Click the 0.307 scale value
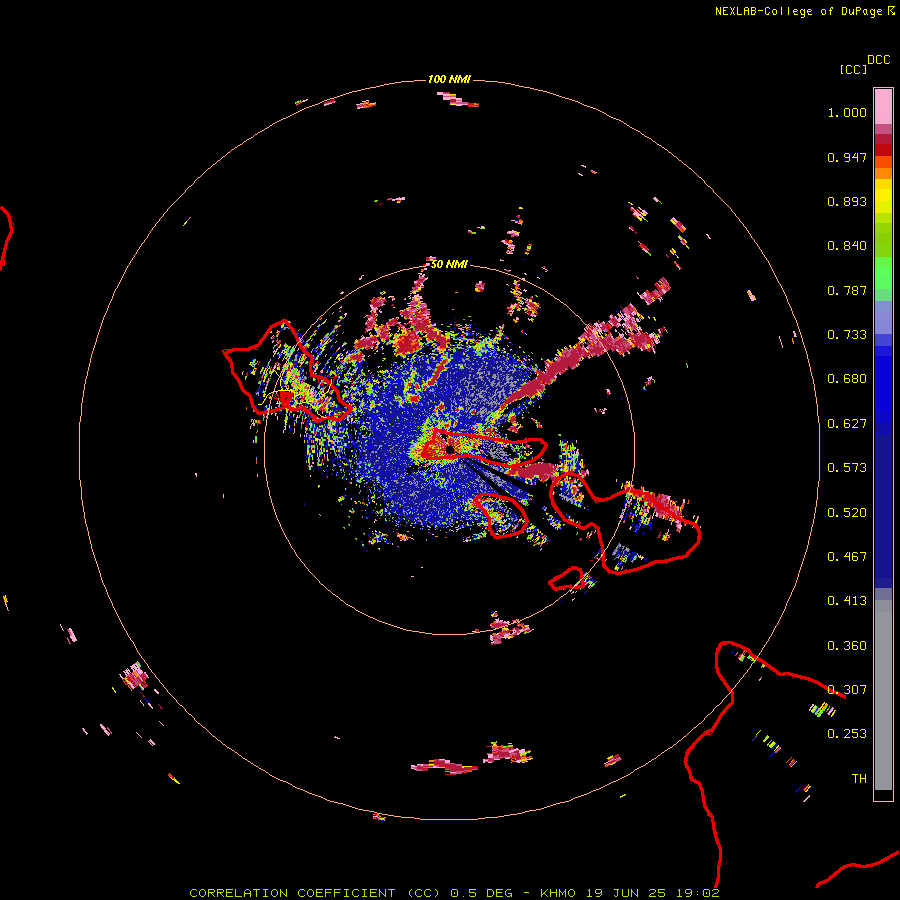 pos(847,690)
